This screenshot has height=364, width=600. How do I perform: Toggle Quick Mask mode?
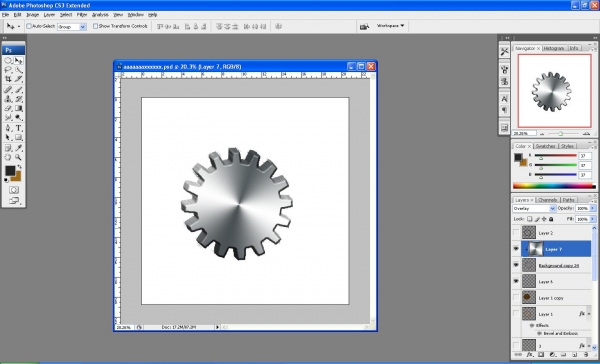[x=14, y=190]
